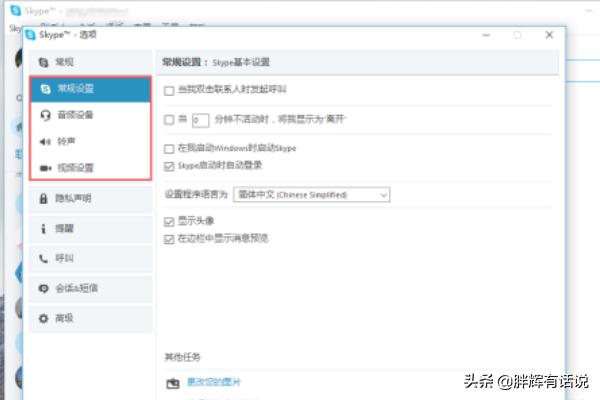Image resolution: width=600 pixels, height=400 pixels.
Task: Select the 常规设置 sidebar item
Action: click(91, 89)
